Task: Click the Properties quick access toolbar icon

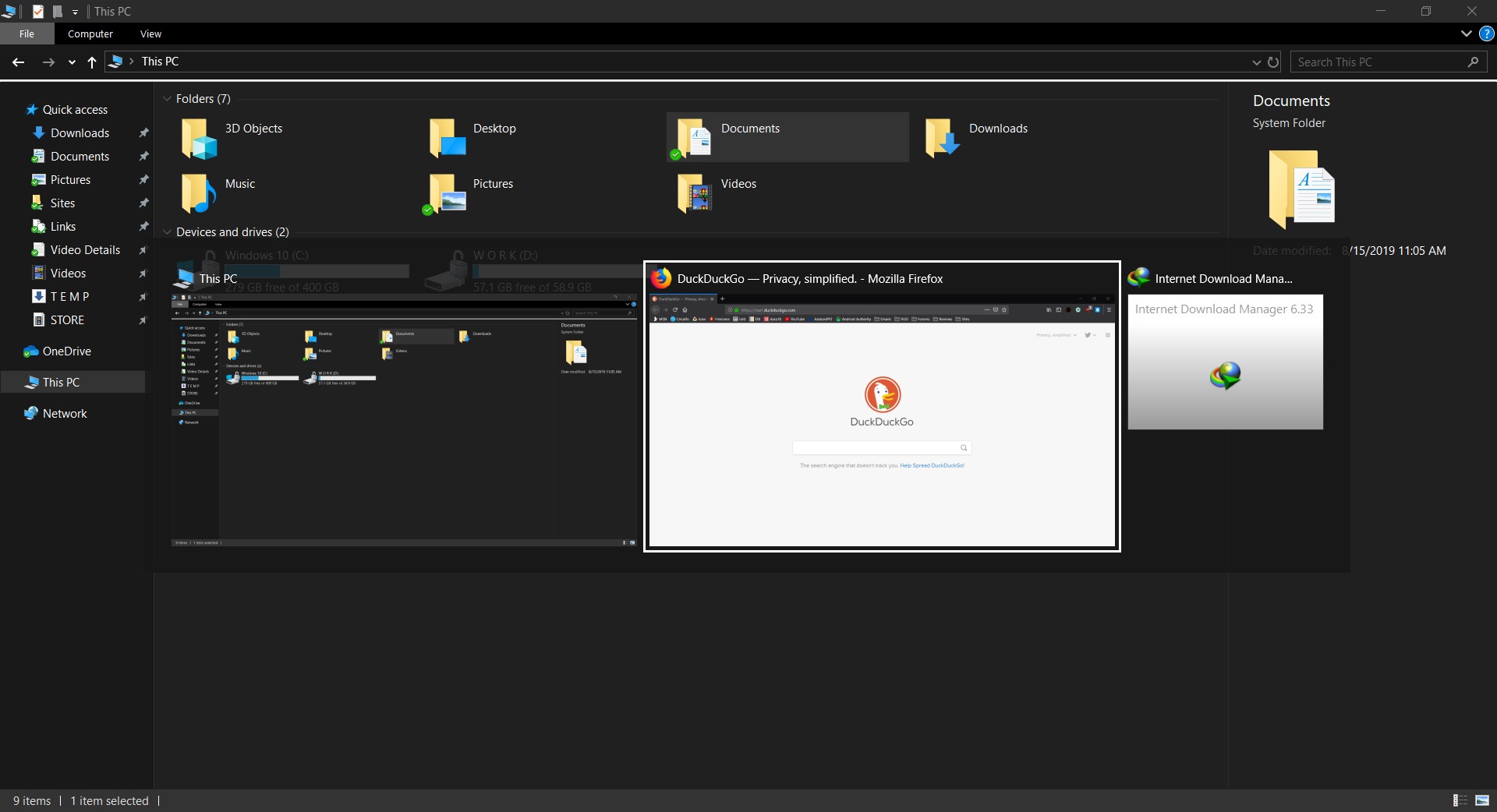Action: coord(37,12)
